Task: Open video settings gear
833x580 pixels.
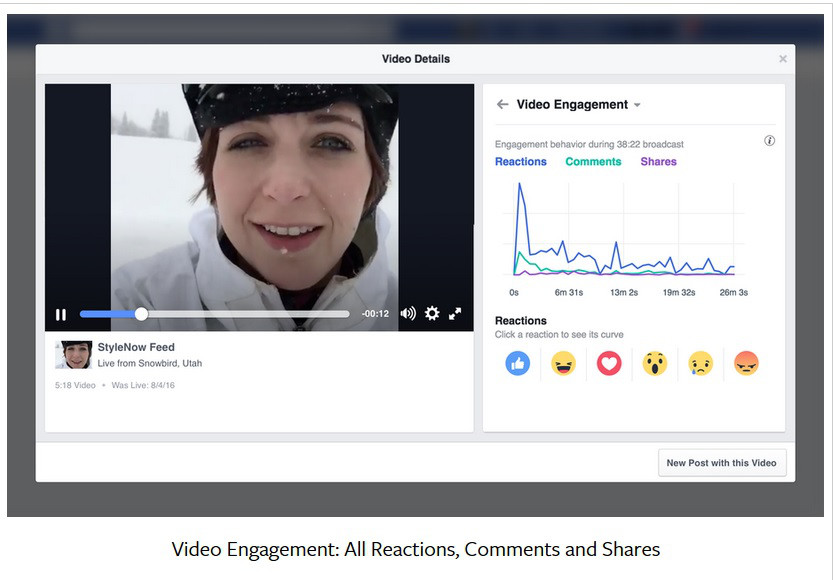Action: (432, 314)
